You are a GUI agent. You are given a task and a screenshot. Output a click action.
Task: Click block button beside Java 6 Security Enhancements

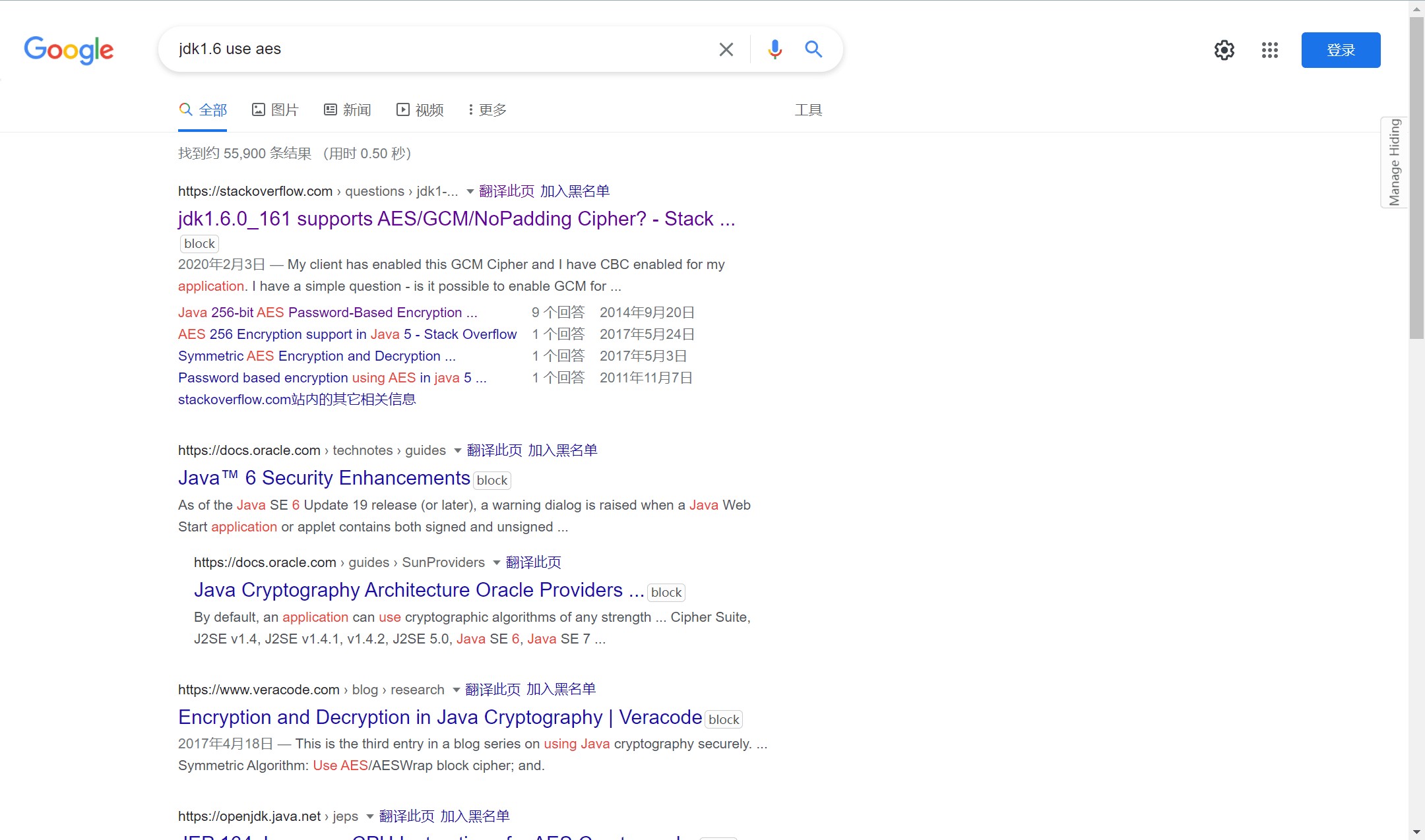(x=492, y=481)
